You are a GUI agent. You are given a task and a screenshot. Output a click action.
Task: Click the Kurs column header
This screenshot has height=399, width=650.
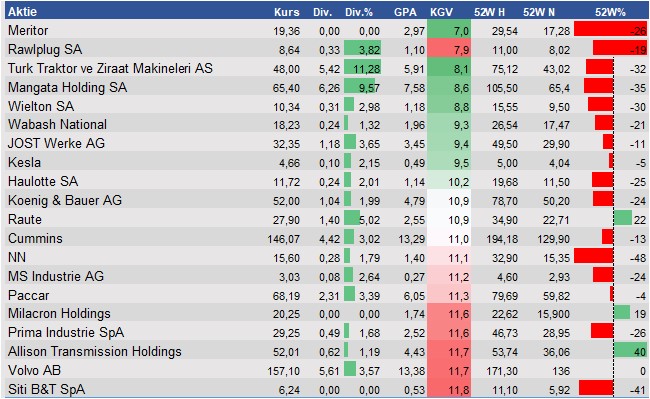(x=286, y=12)
